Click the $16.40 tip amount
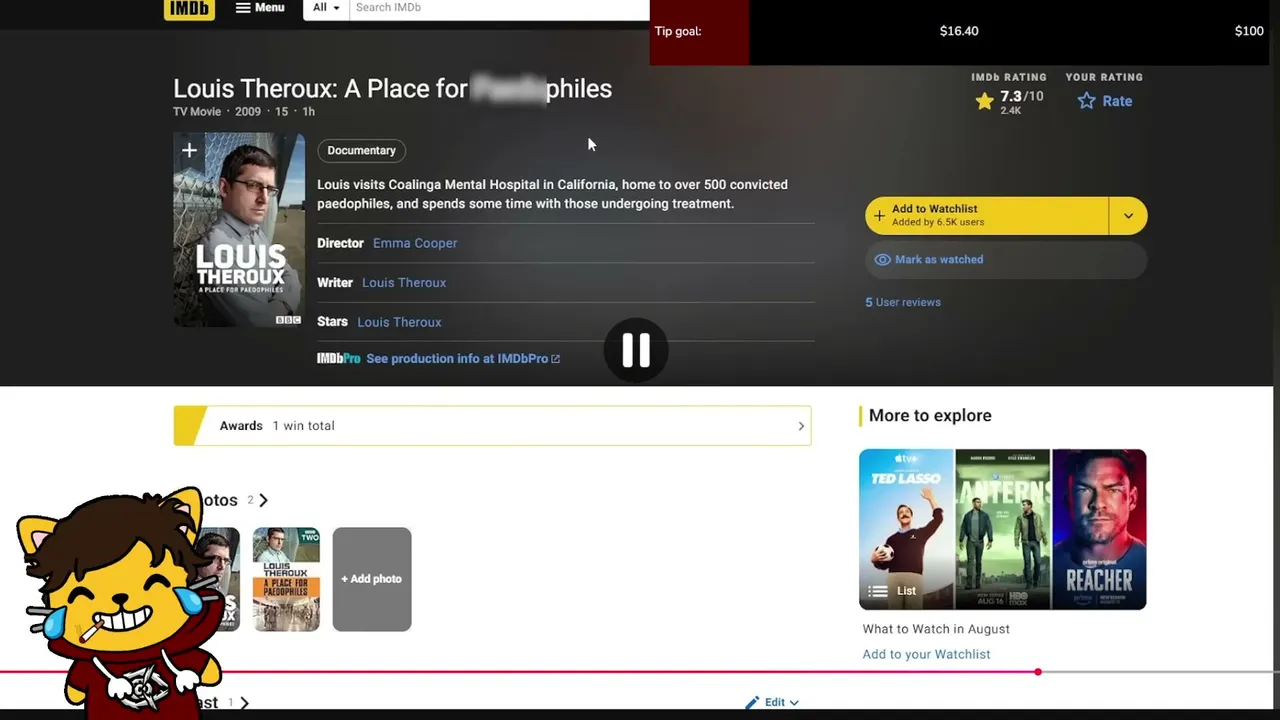 coord(959,31)
